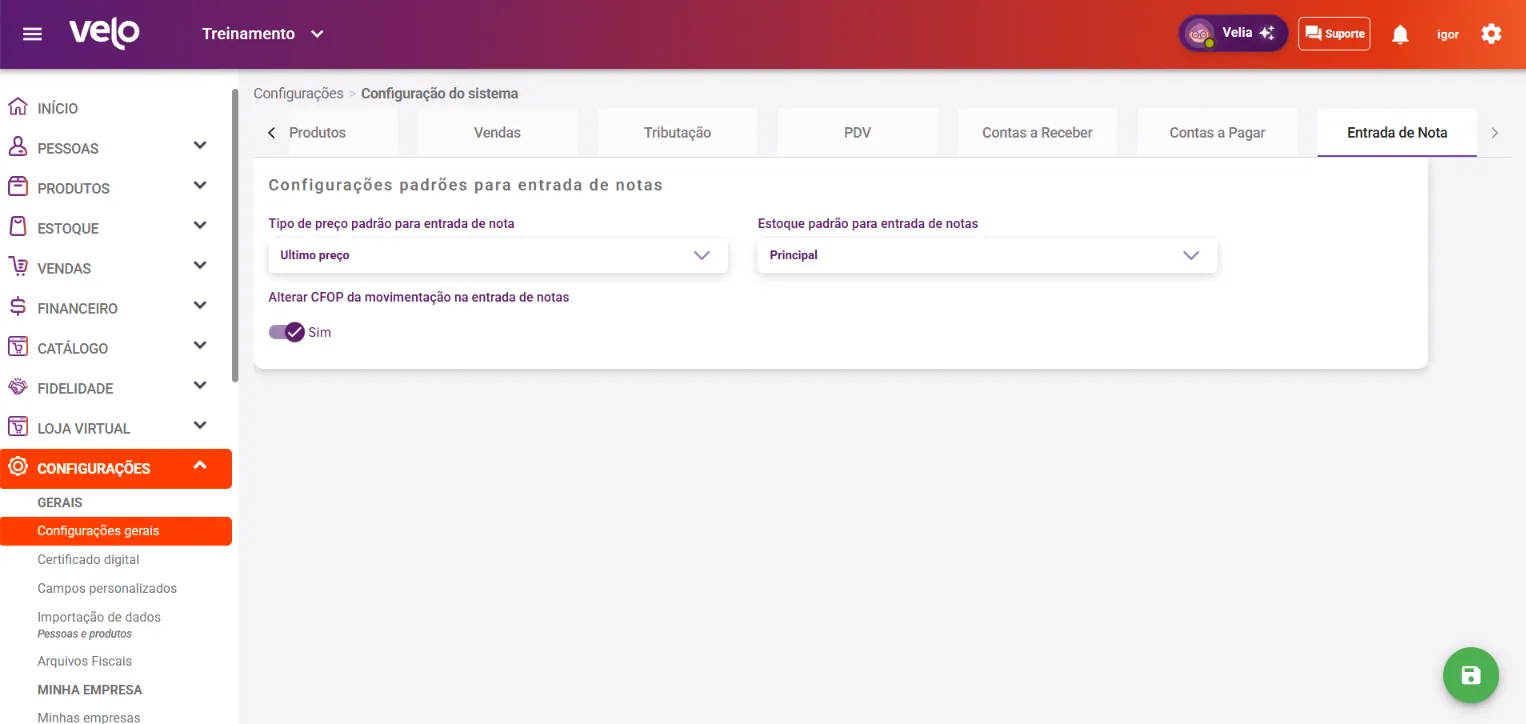Switch to the Contas a Pagar tab
The width and height of the screenshot is (1526, 724).
coord(1217,133)
